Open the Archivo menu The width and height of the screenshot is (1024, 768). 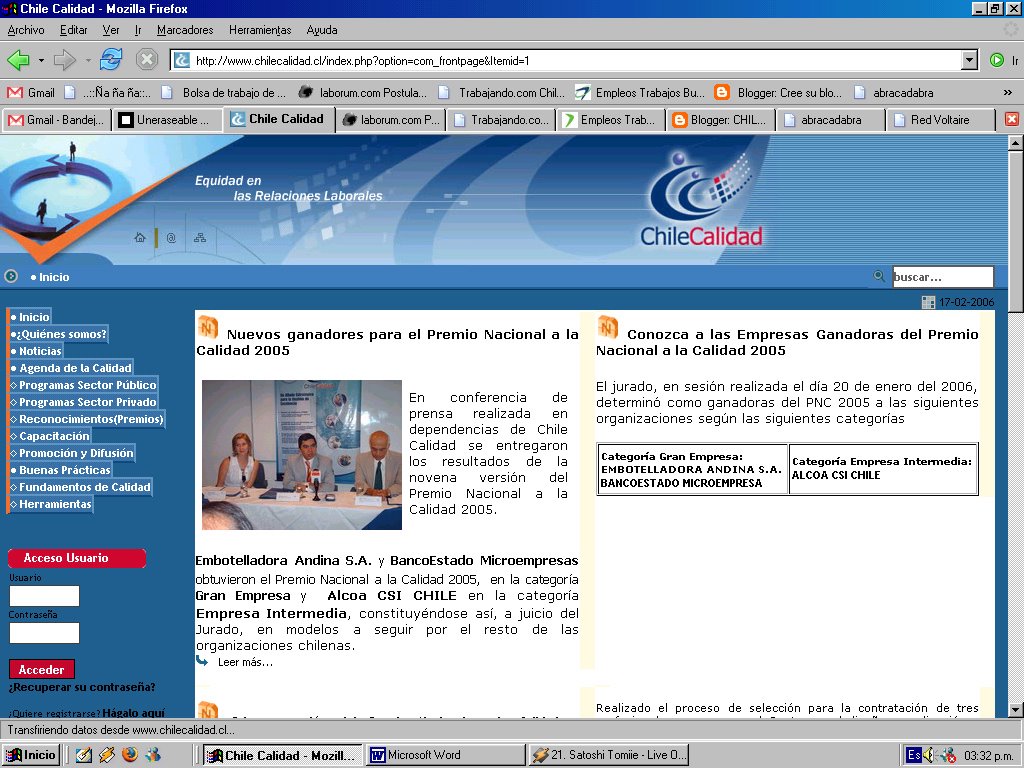pyautogui.click(x=26, y=30)
